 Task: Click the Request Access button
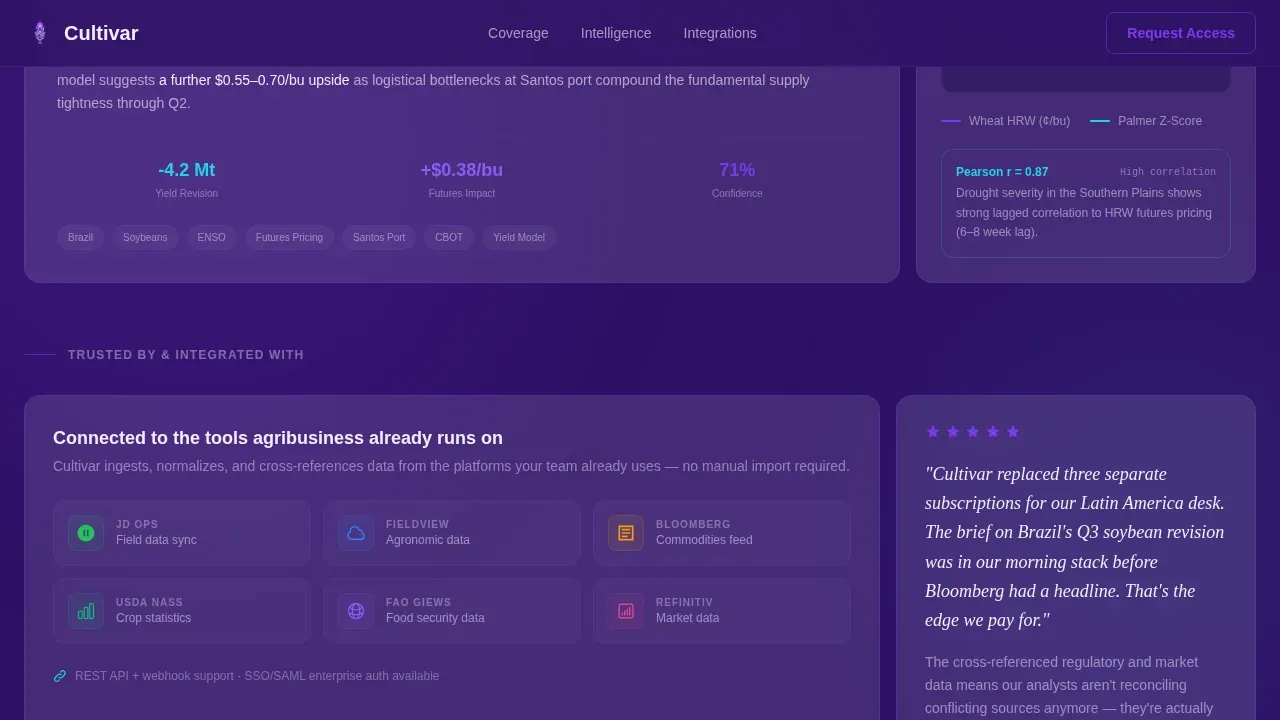[1181, 33]
